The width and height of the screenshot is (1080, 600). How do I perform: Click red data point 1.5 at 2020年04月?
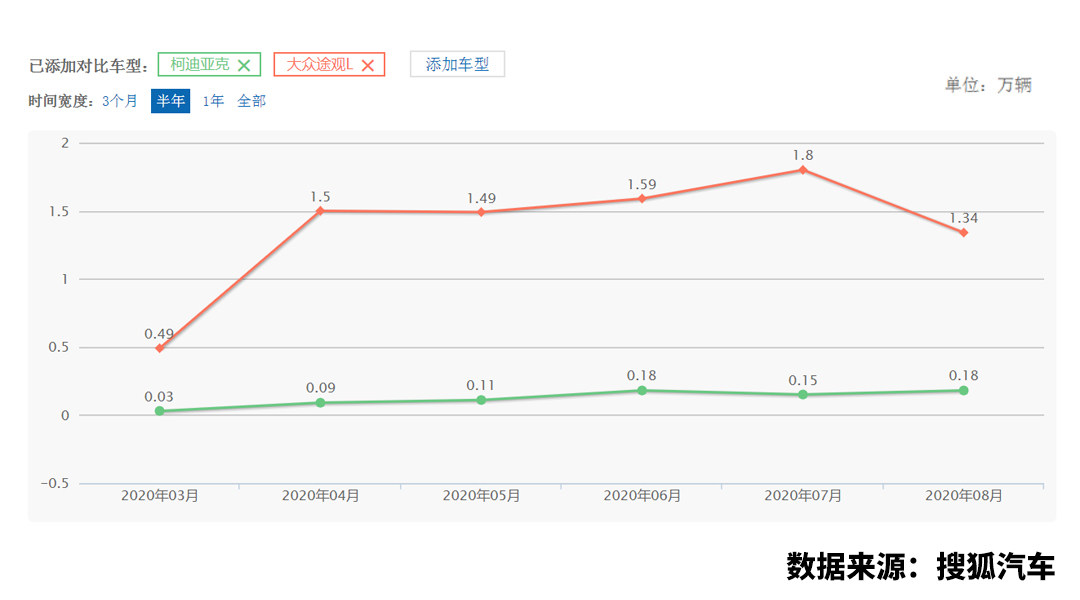click(x=320, y=211)
